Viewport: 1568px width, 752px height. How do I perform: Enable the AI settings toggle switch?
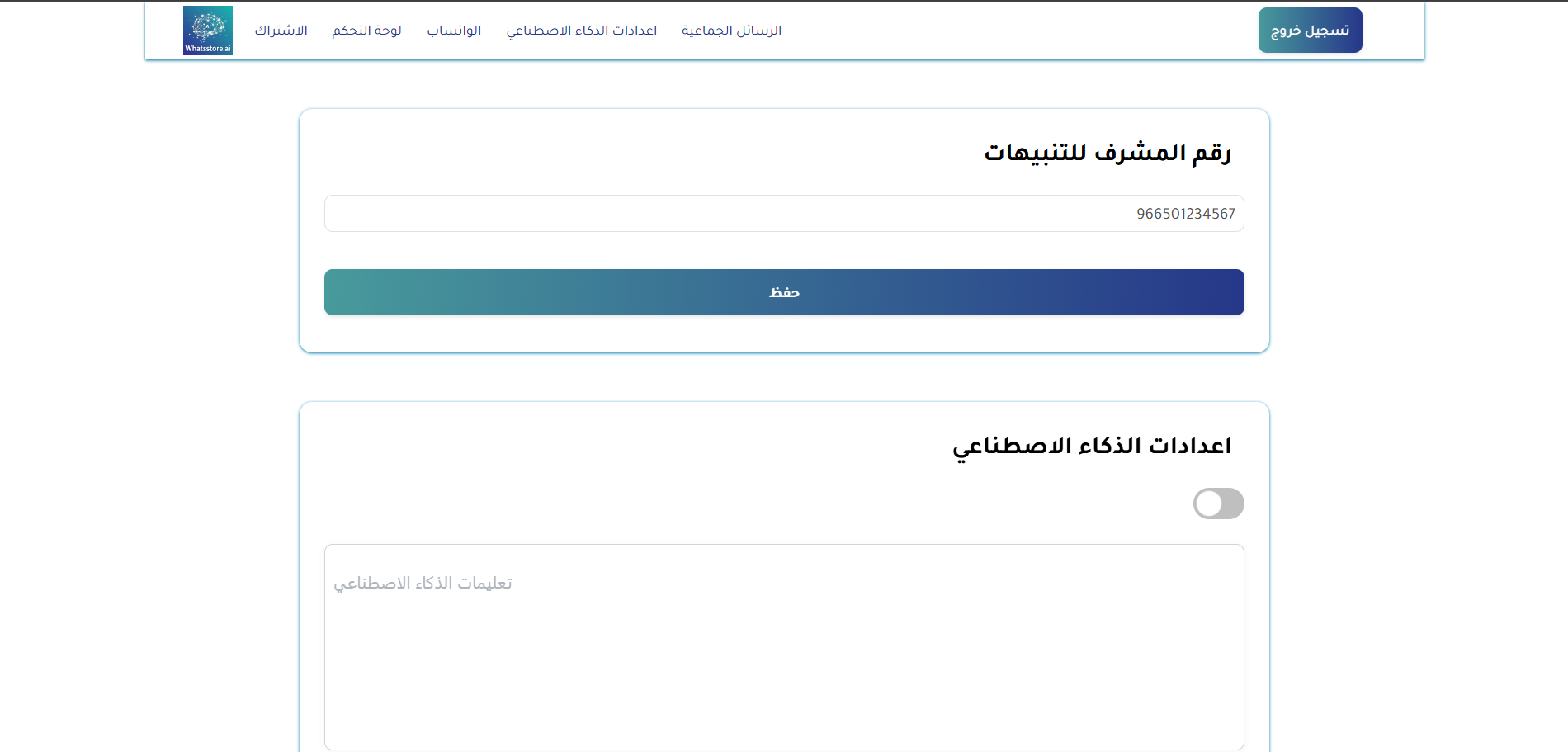pyautogui.click(x=1218, y=504)
